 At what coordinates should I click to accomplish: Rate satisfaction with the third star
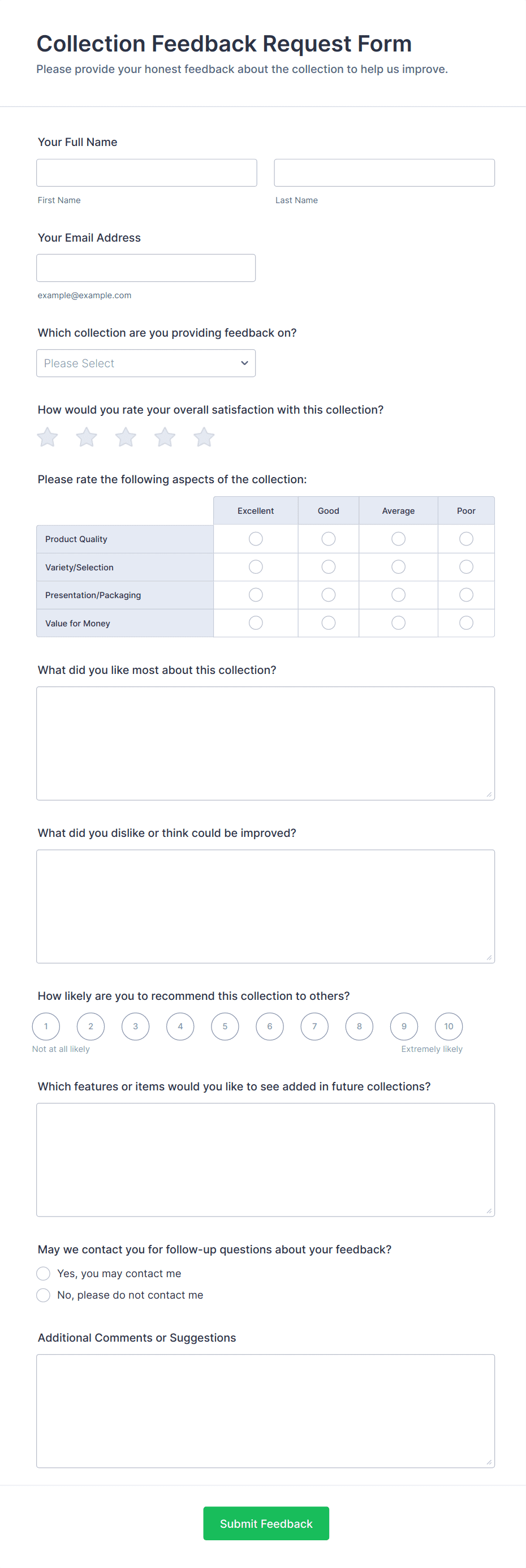coord(126,437)
